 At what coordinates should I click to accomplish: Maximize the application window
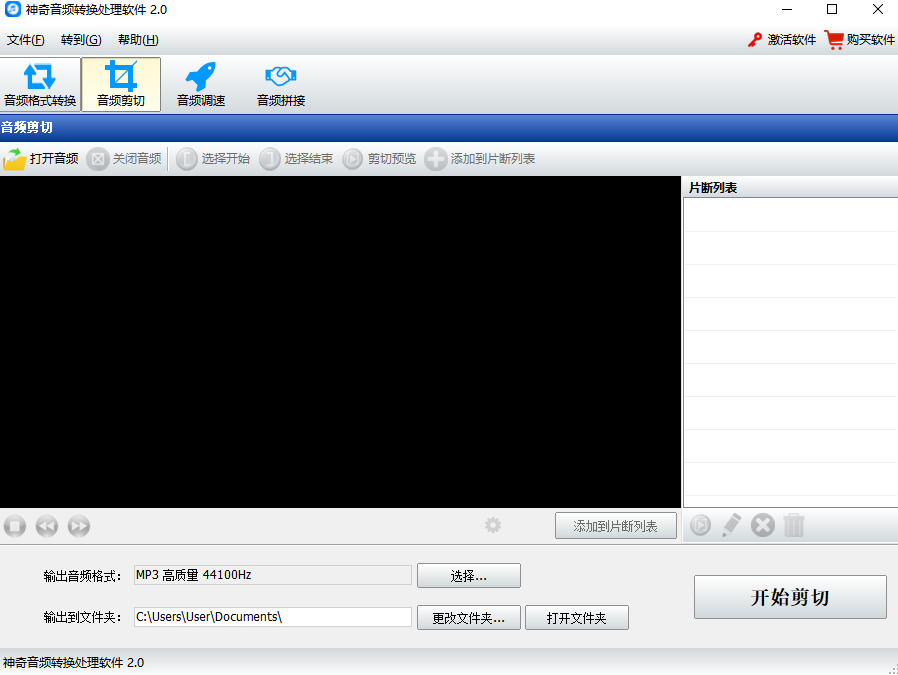pos(832,9)
